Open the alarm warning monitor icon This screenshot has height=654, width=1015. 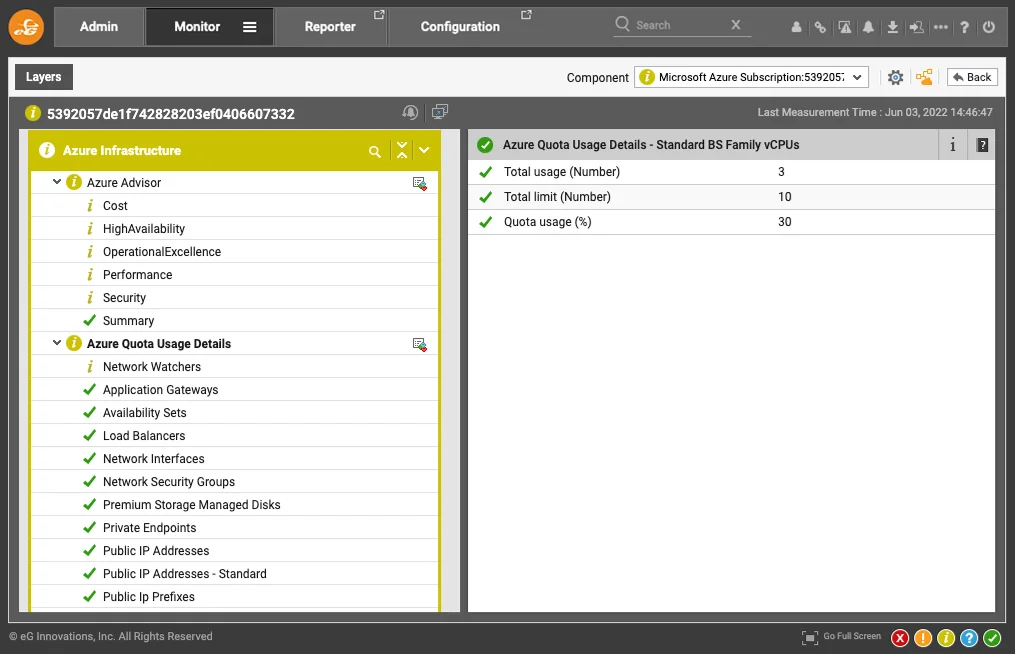point(845,27)
